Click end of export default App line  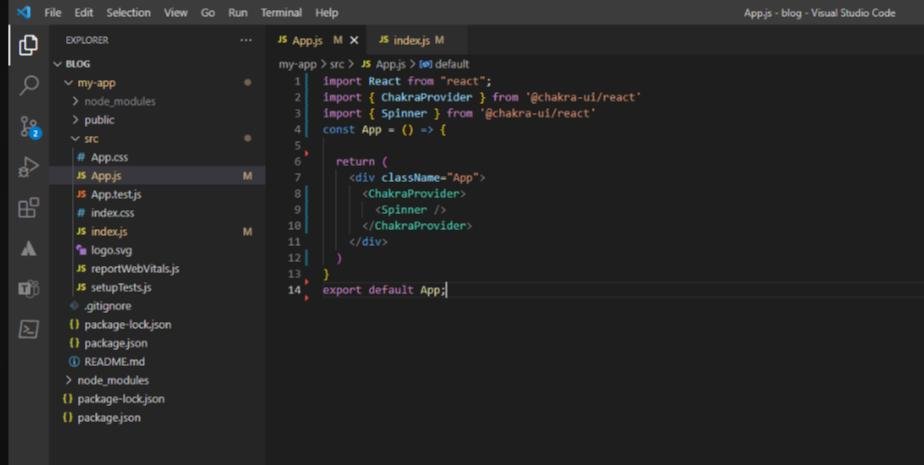[447, 290]
